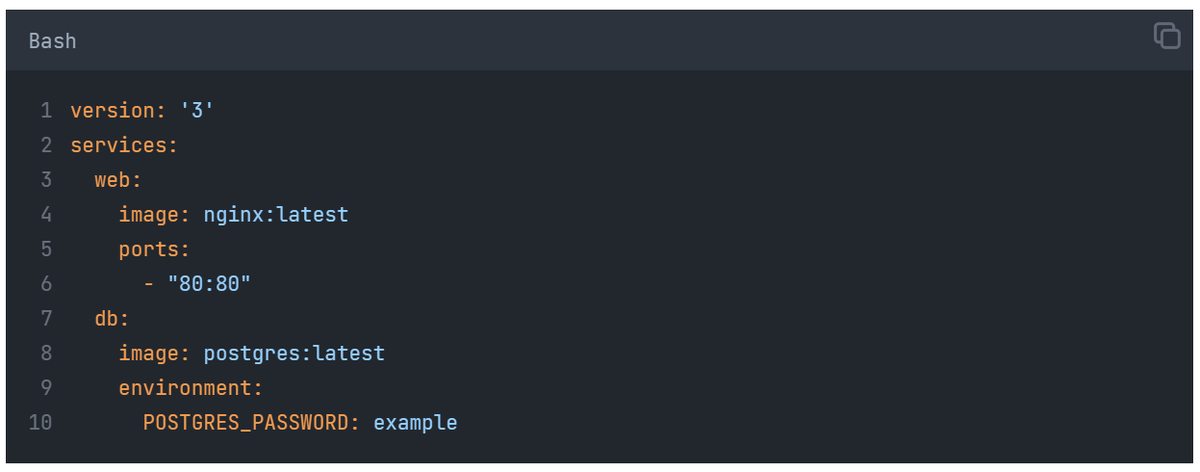
Task: Click nginx:latest image value
Action: click(x=276, y=214)
